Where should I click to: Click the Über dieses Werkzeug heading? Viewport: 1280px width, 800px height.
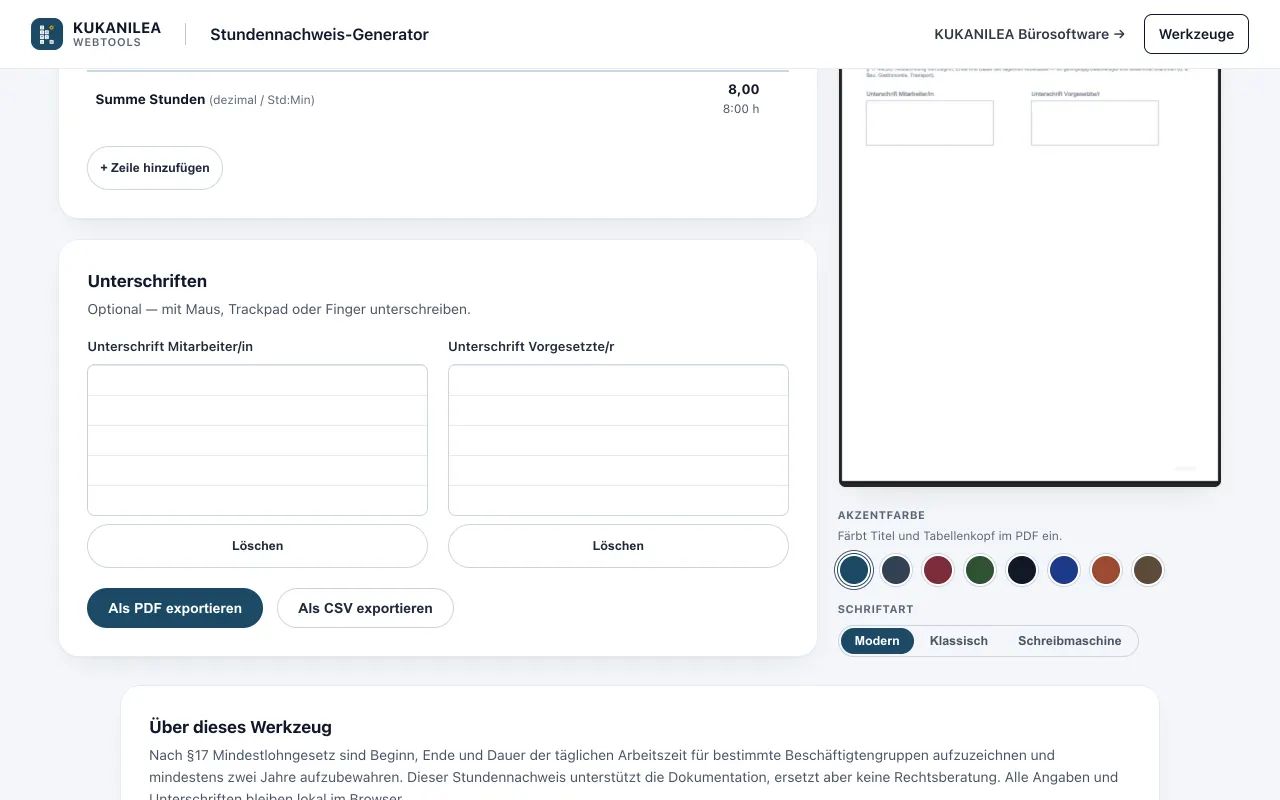[240, 727]
